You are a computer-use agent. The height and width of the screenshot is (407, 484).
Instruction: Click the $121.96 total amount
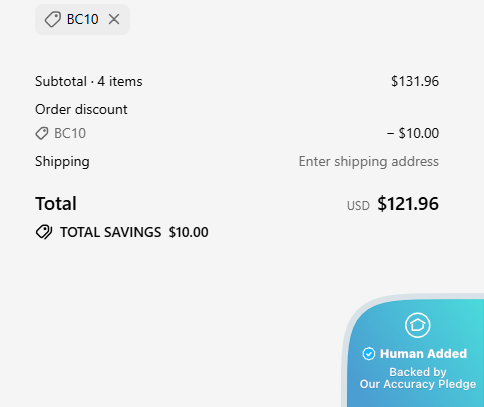pyautogui.click(x=408, y=204)
